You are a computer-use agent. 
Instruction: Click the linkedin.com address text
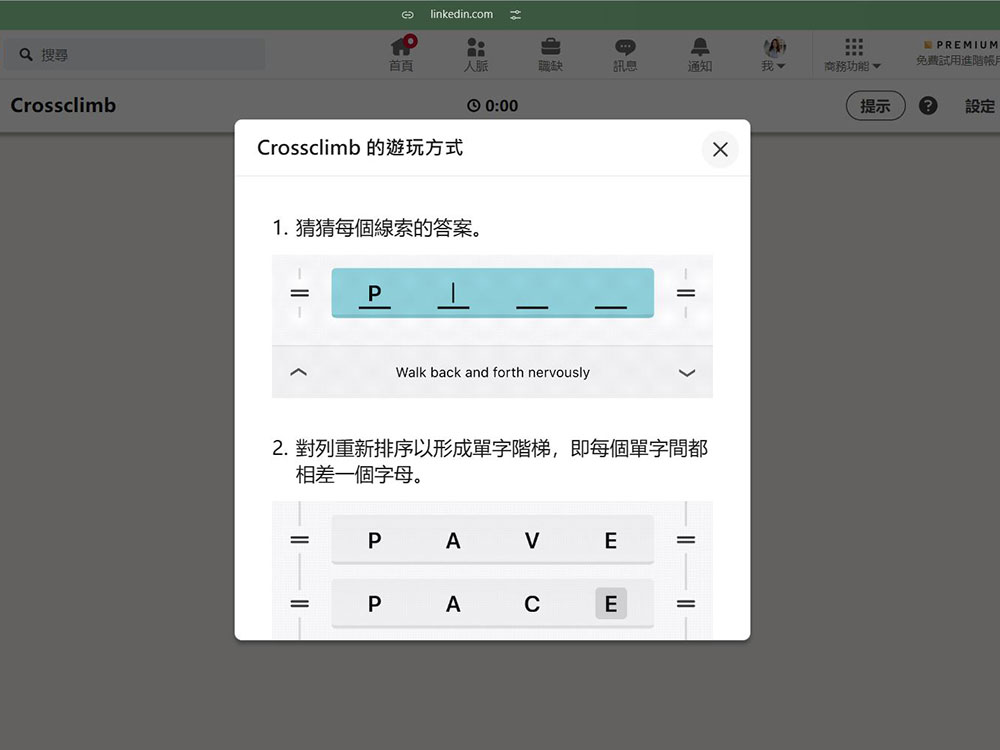pyautogui.click(x=461, y=14)
